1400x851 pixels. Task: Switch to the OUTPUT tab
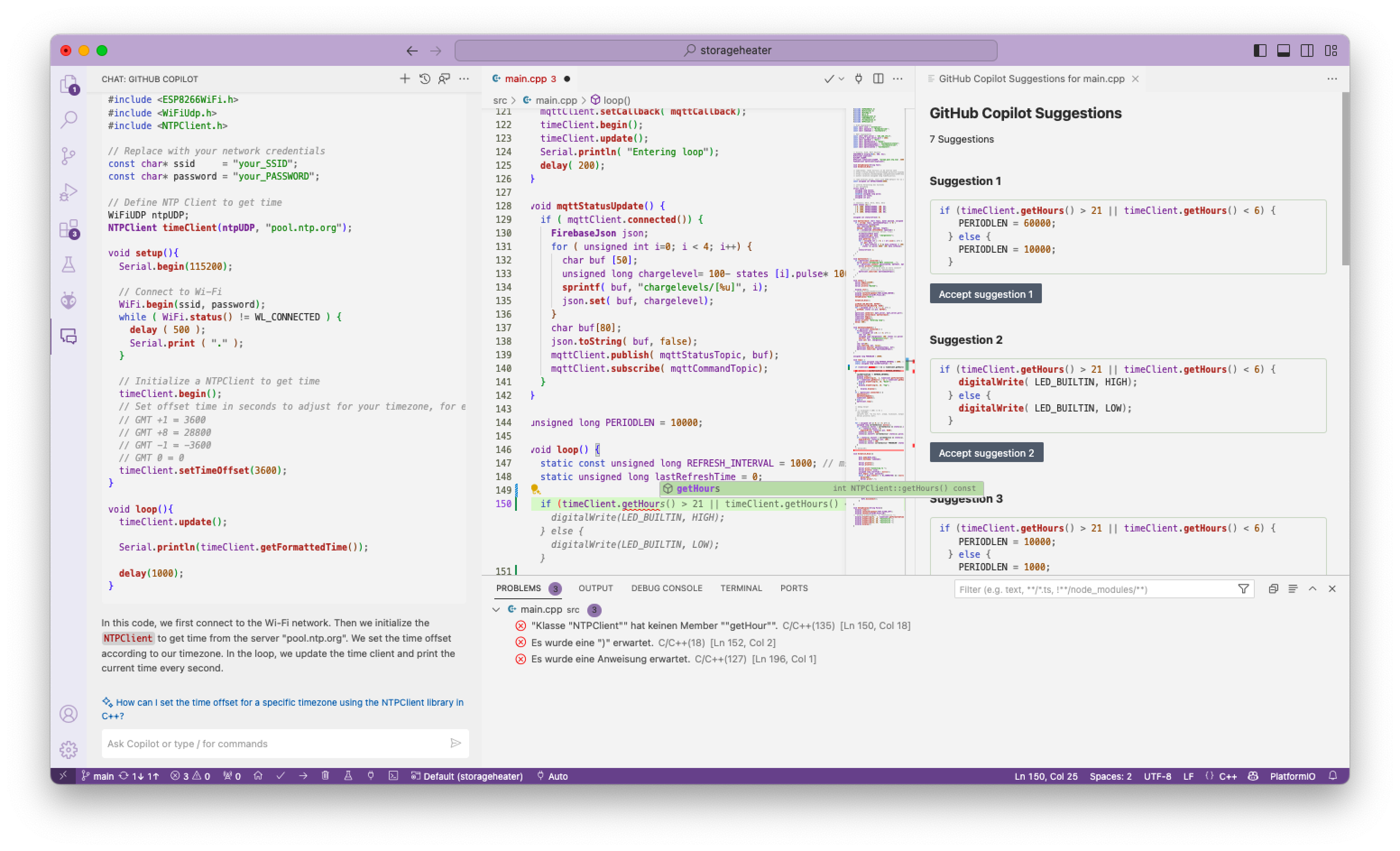pyautogui.click(x=595, y=588)
